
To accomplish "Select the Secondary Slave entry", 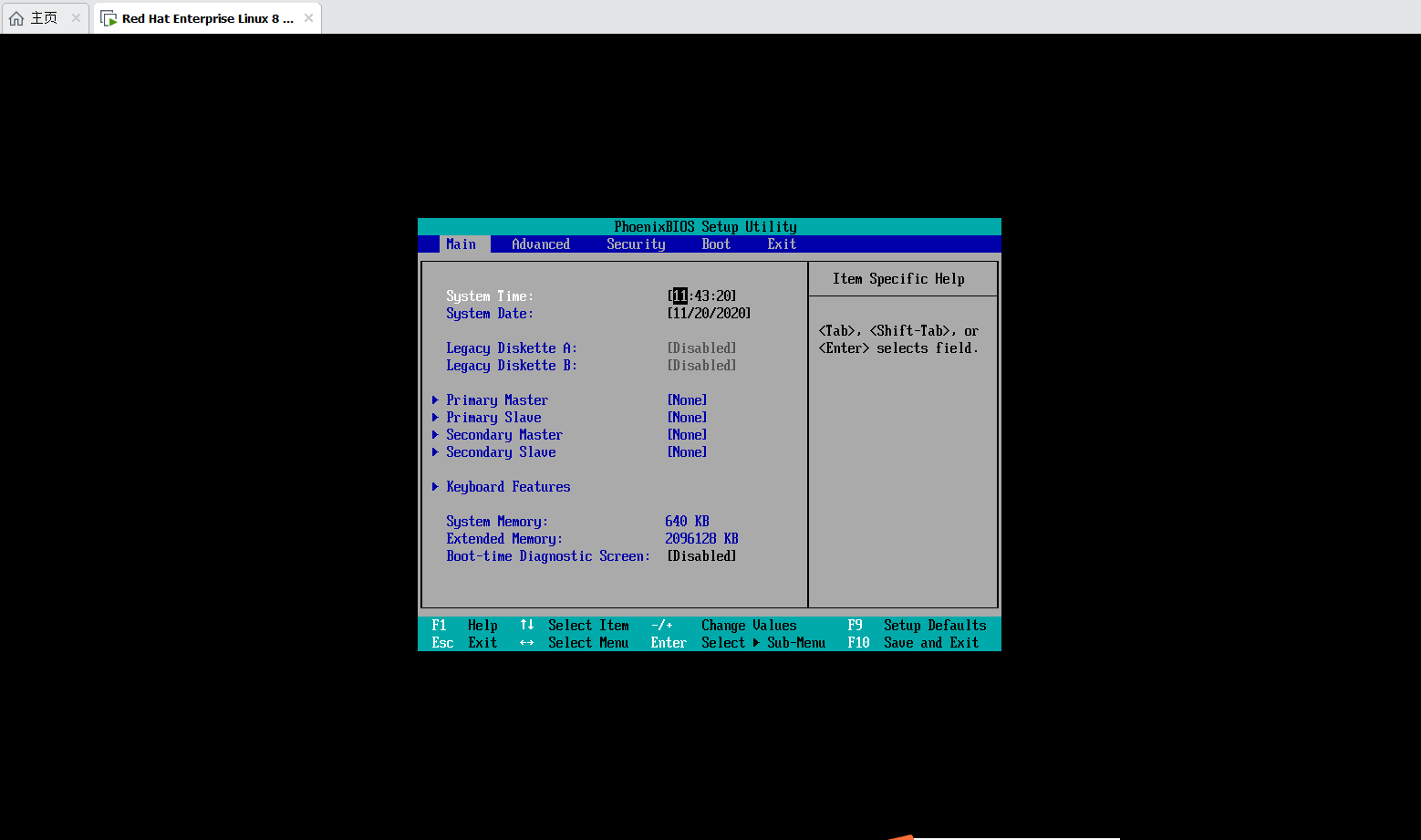I will click(x=501, y=451).
